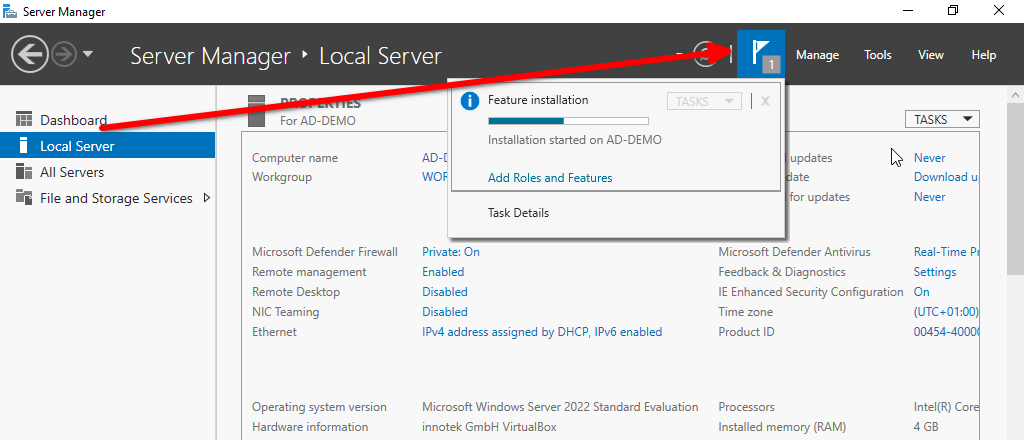Open the Tools menu
Viewport: 1024px width, 440px height.
pos(878,55)
